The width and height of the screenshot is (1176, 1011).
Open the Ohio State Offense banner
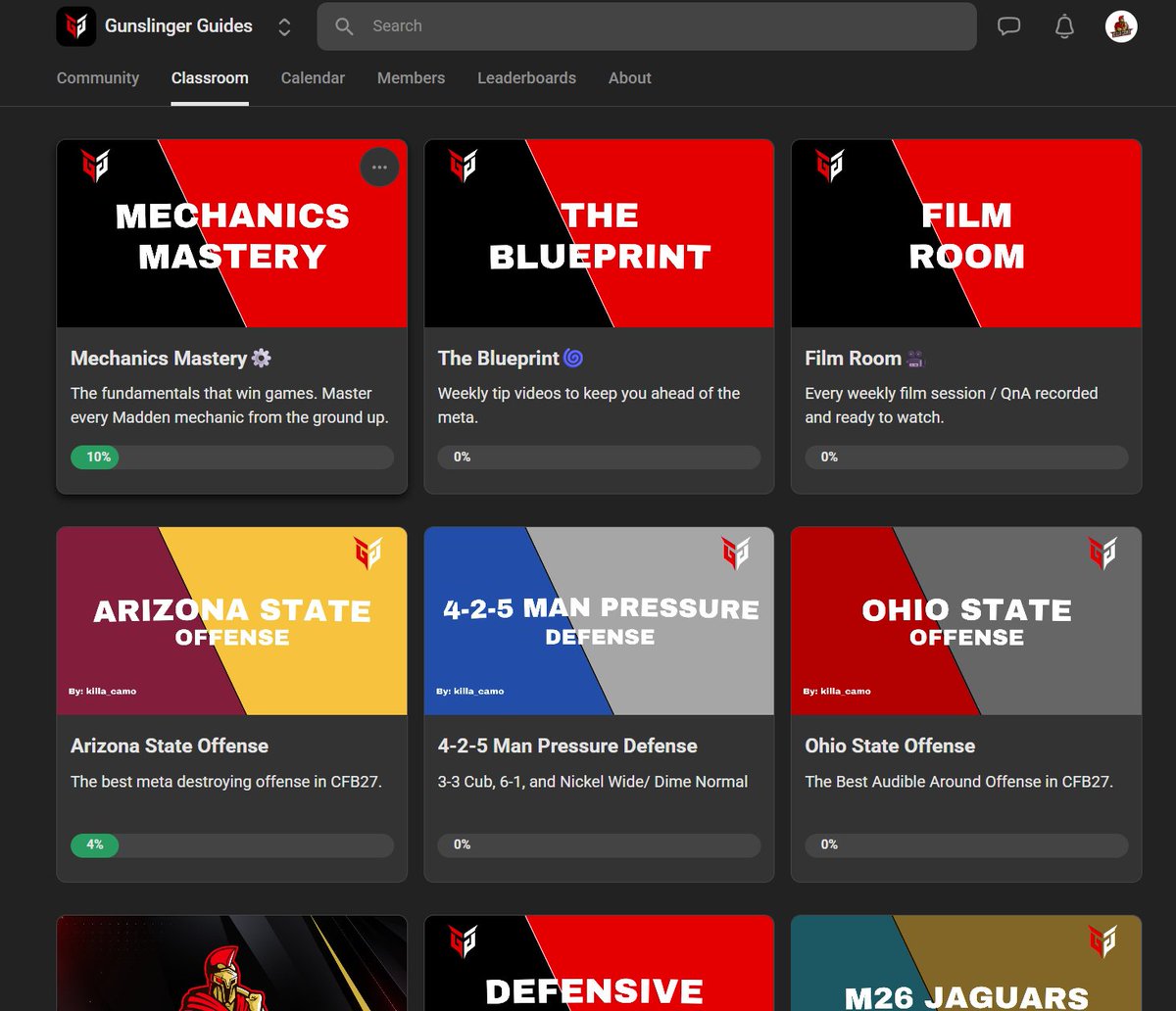(x=966, y=621)
